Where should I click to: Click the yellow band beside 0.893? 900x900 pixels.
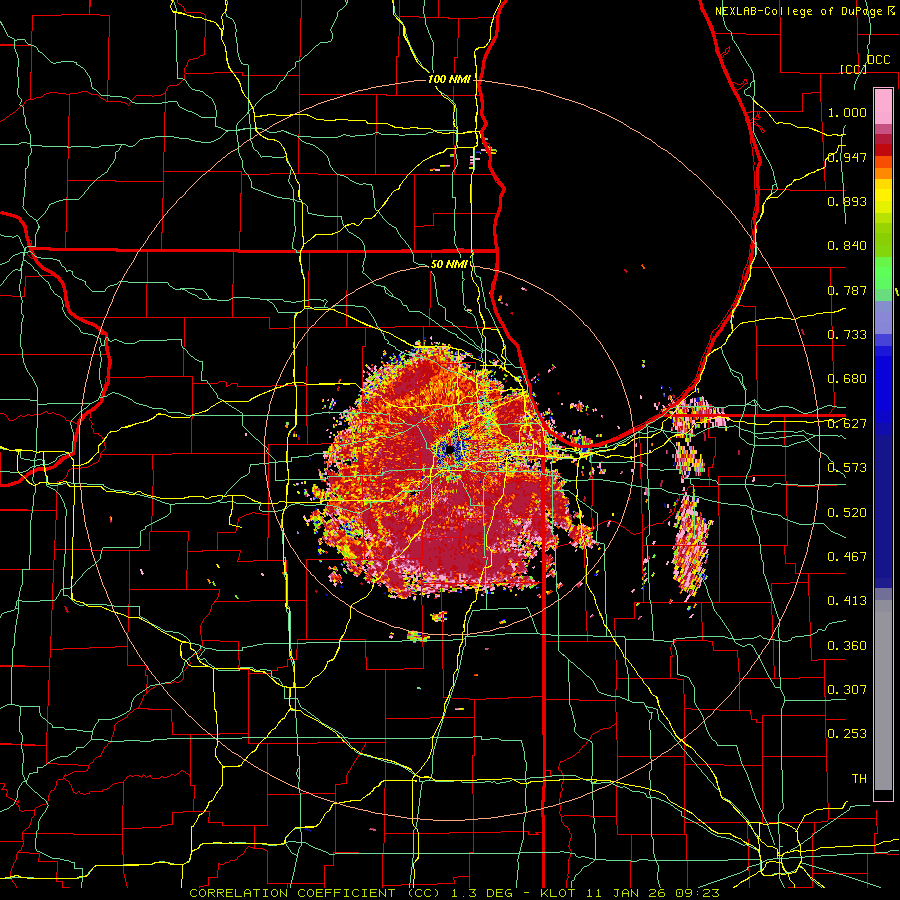click(883, 201)
